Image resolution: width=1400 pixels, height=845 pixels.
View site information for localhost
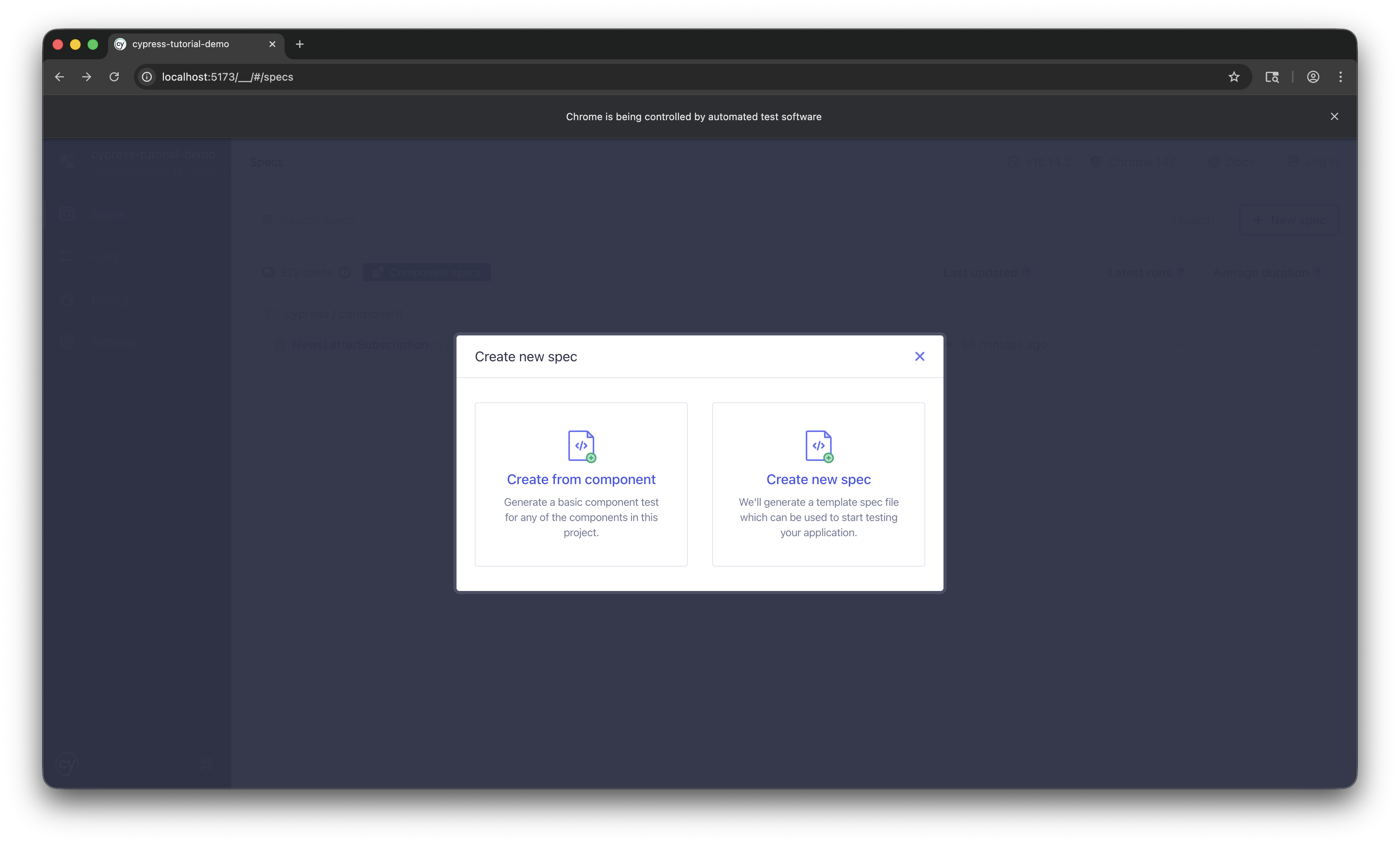pyautogui.click(x=146, y=77)
